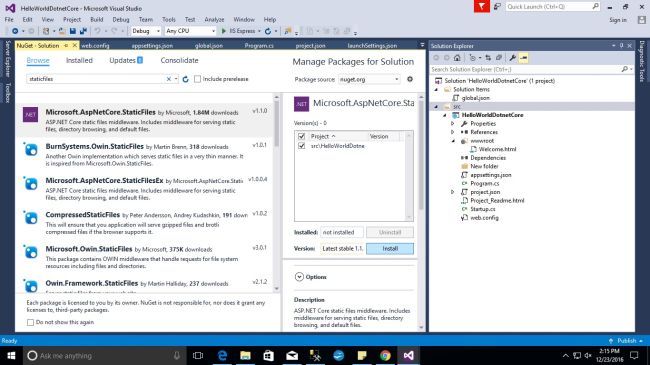Toggle Include prerelease checkbox
The height and width of the screenshot is (365, 650).
click(198, 79)
